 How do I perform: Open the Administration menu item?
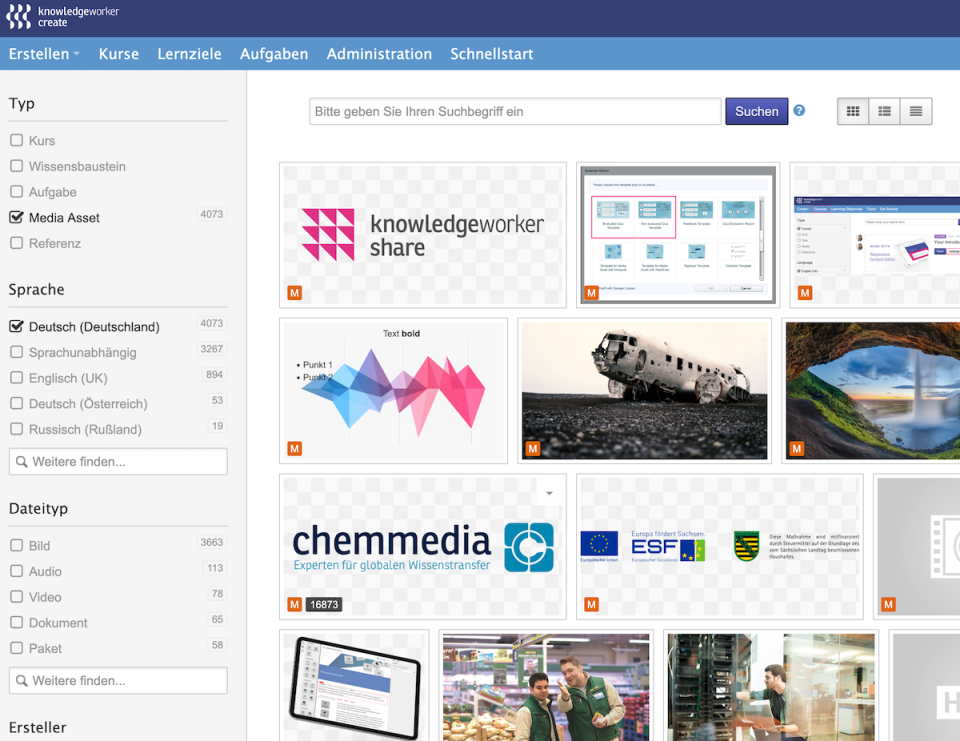point(379,54)
